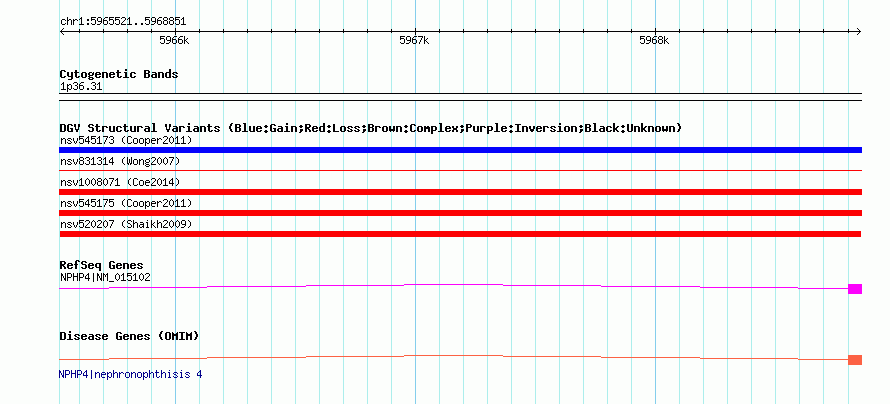
Task: Open variant nsv831314 (Wong2007) label
Action: click(x=120, y=161)
